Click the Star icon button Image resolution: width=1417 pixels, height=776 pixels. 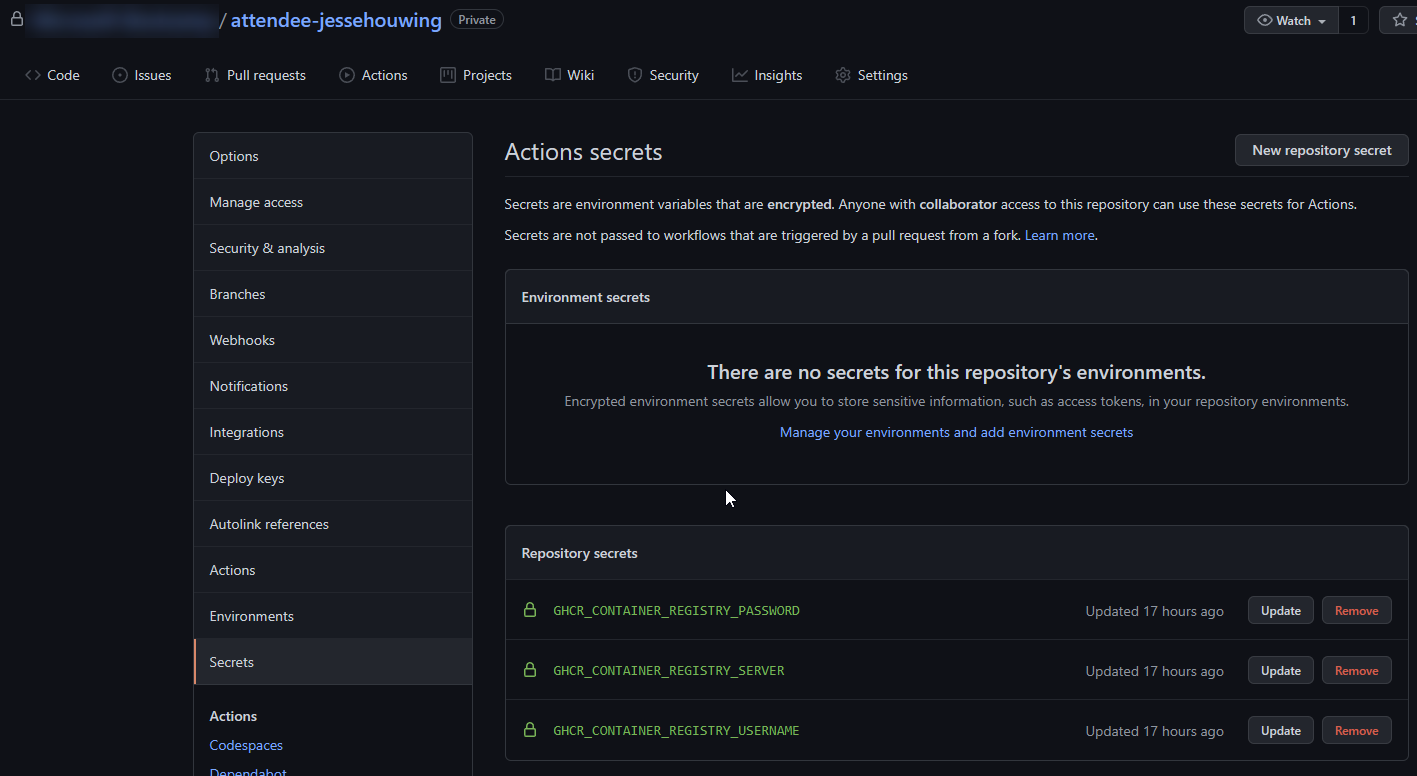[x=1399, y=20]
